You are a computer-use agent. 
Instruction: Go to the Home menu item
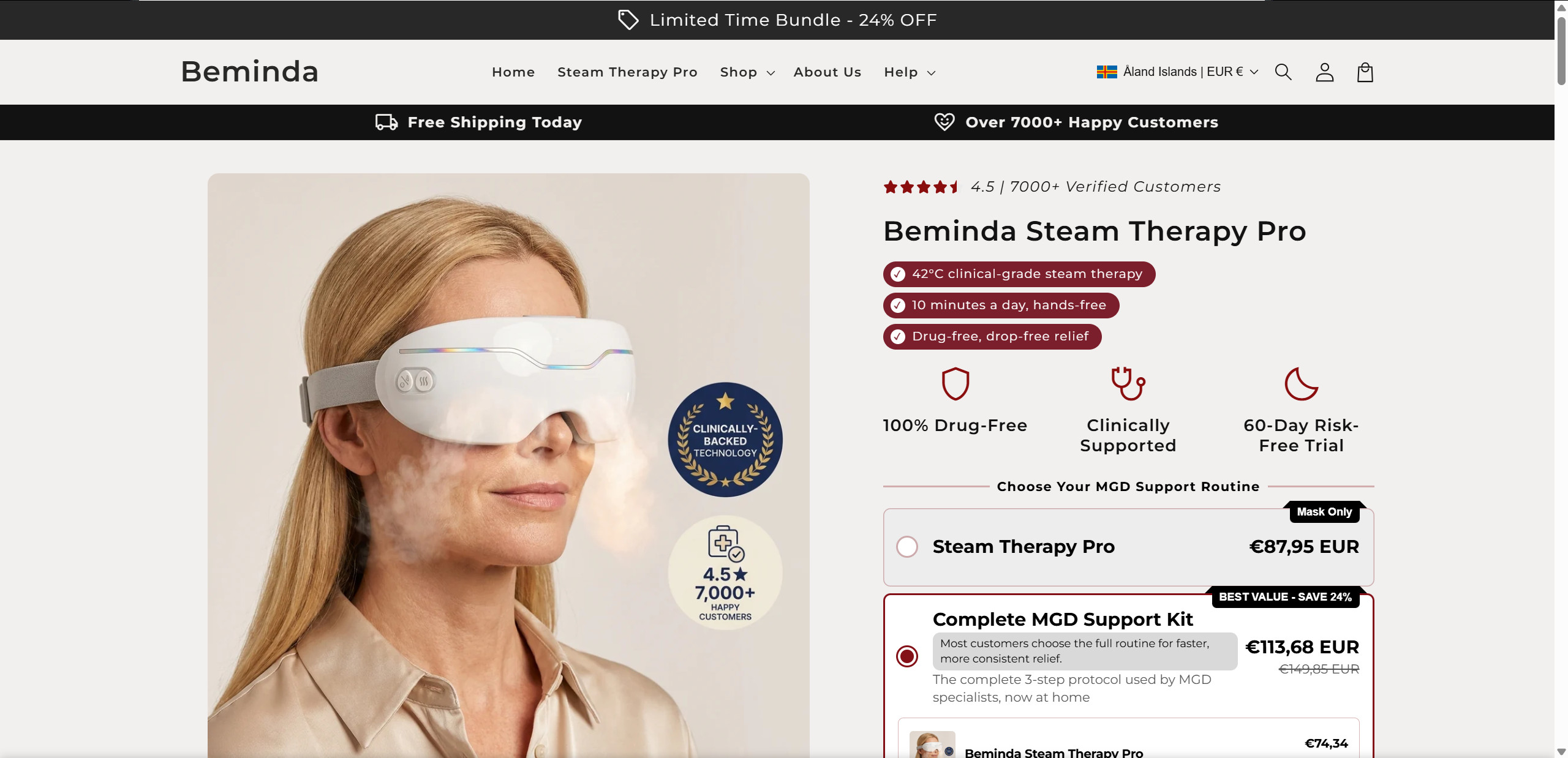pyautogui.click(x=513, y=72)
